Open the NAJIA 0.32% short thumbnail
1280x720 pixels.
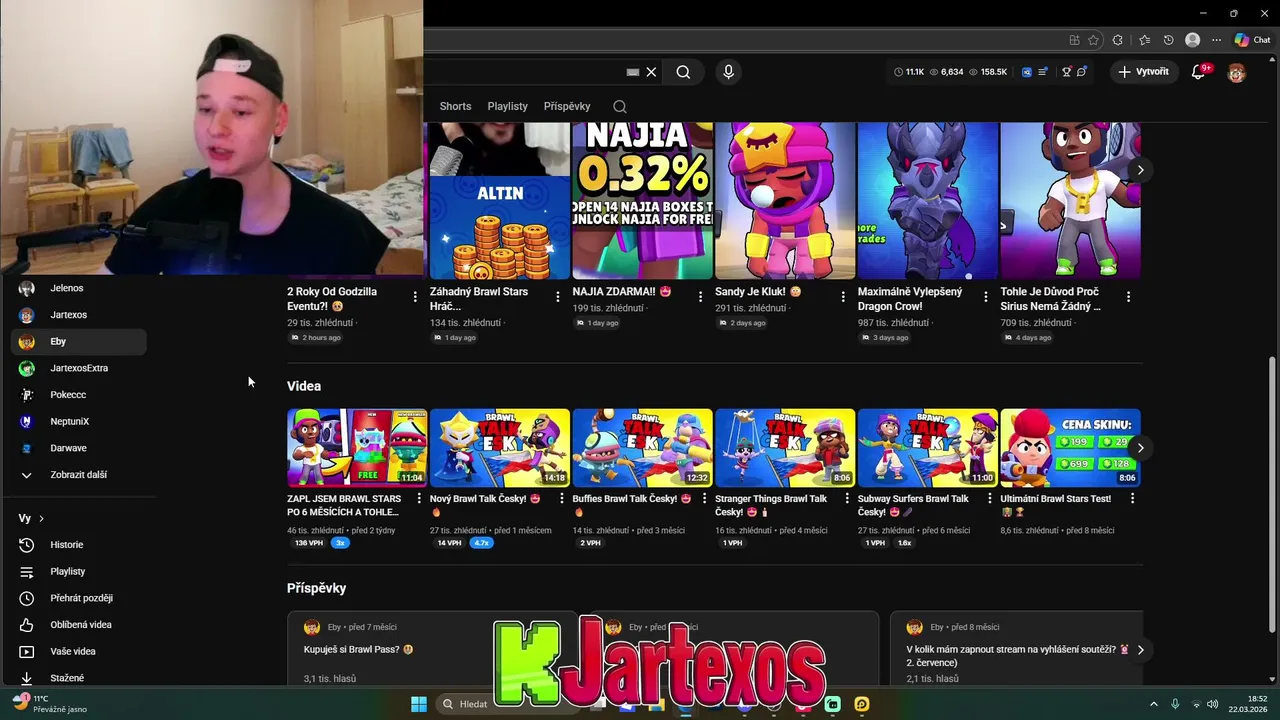point(642,201)
